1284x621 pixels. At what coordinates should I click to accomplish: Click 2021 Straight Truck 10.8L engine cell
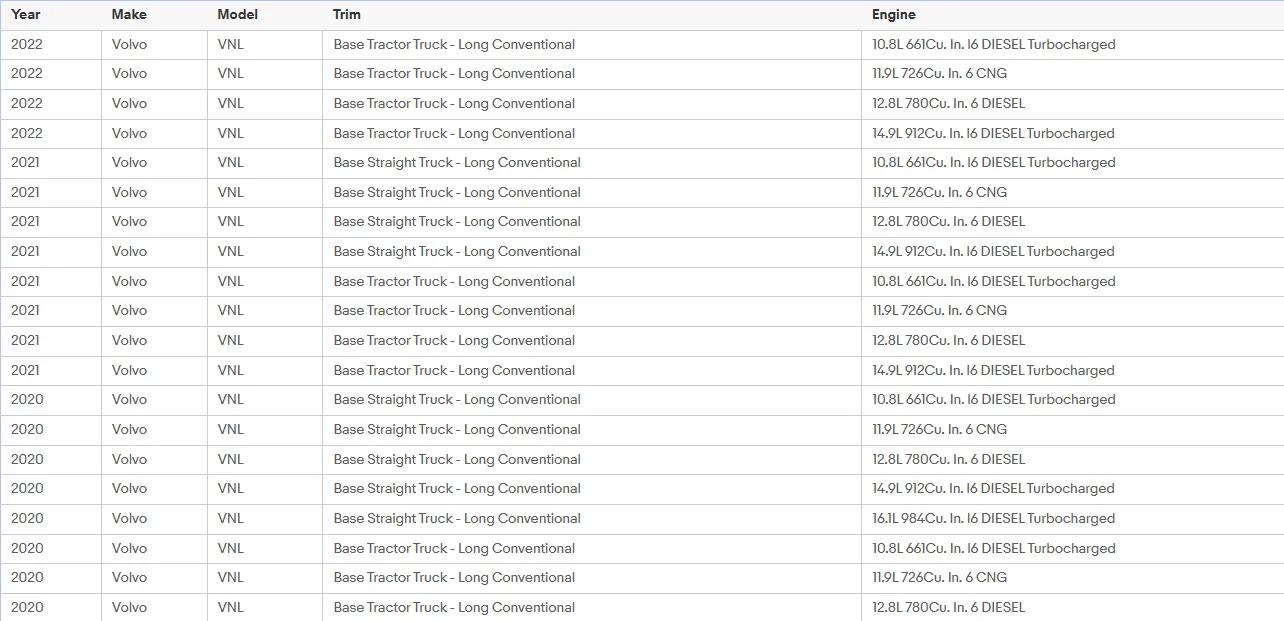(x=1072, y=163)
